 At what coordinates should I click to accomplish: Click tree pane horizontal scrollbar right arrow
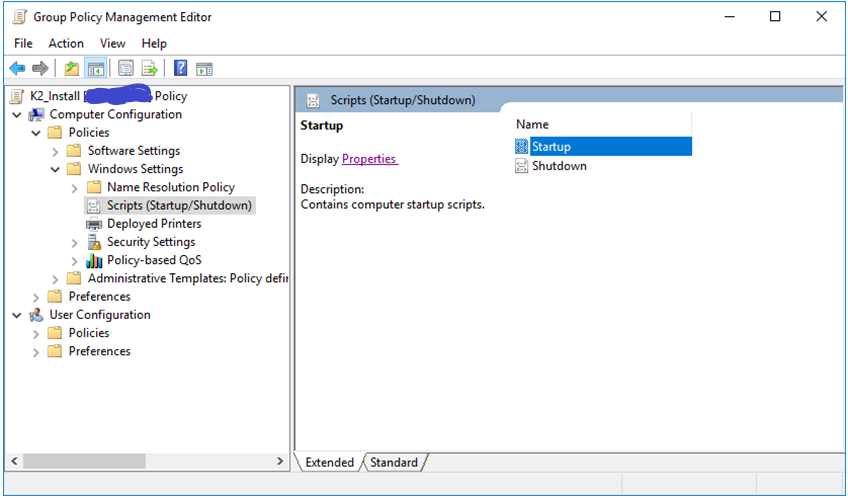[280, 461]
